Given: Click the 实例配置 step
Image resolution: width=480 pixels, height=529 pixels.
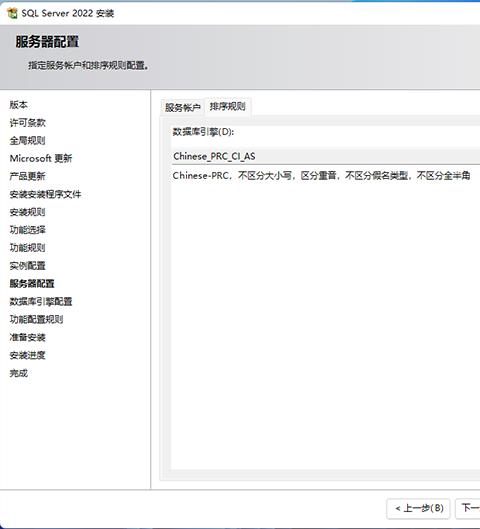Looking at the screenshot, I should click(27, 266).
